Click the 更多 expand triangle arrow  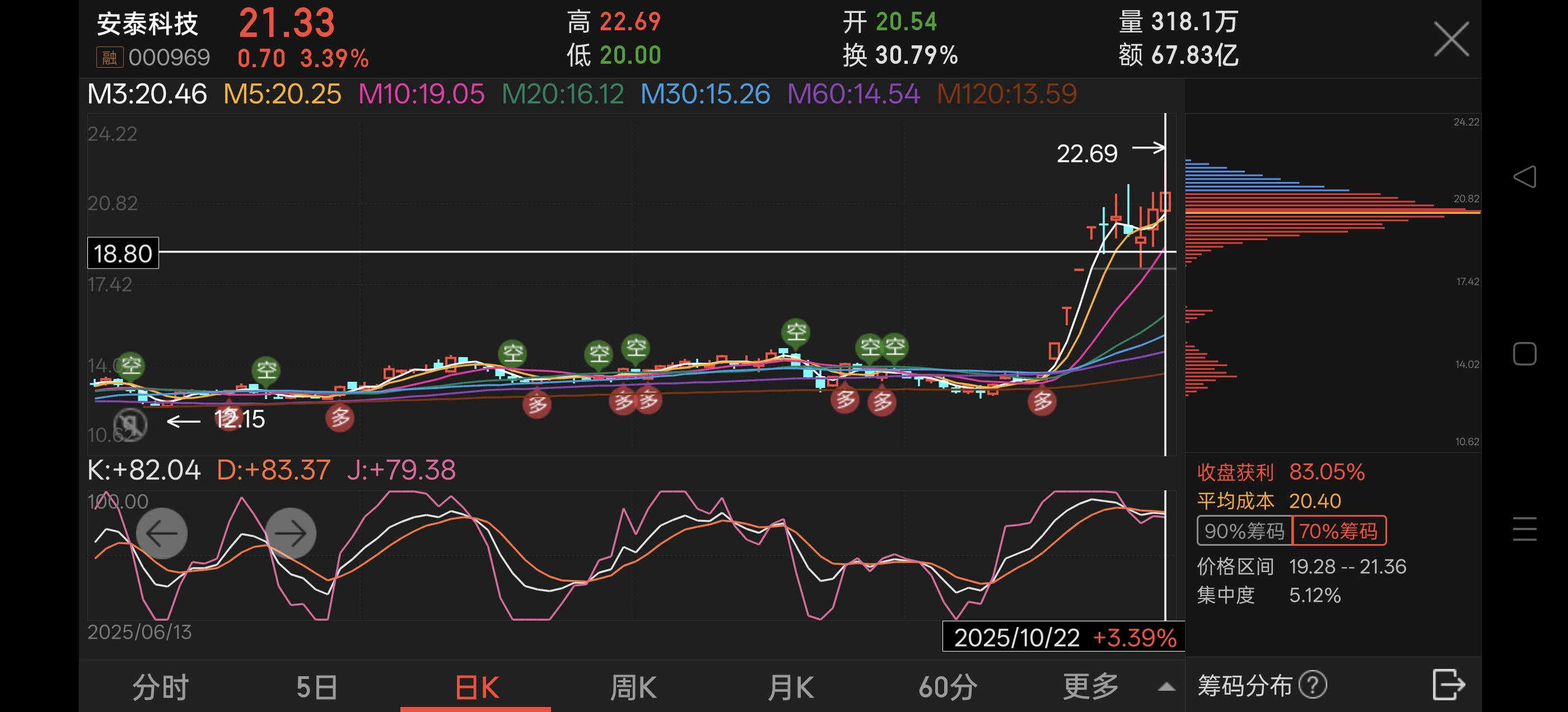point(1166,687)
